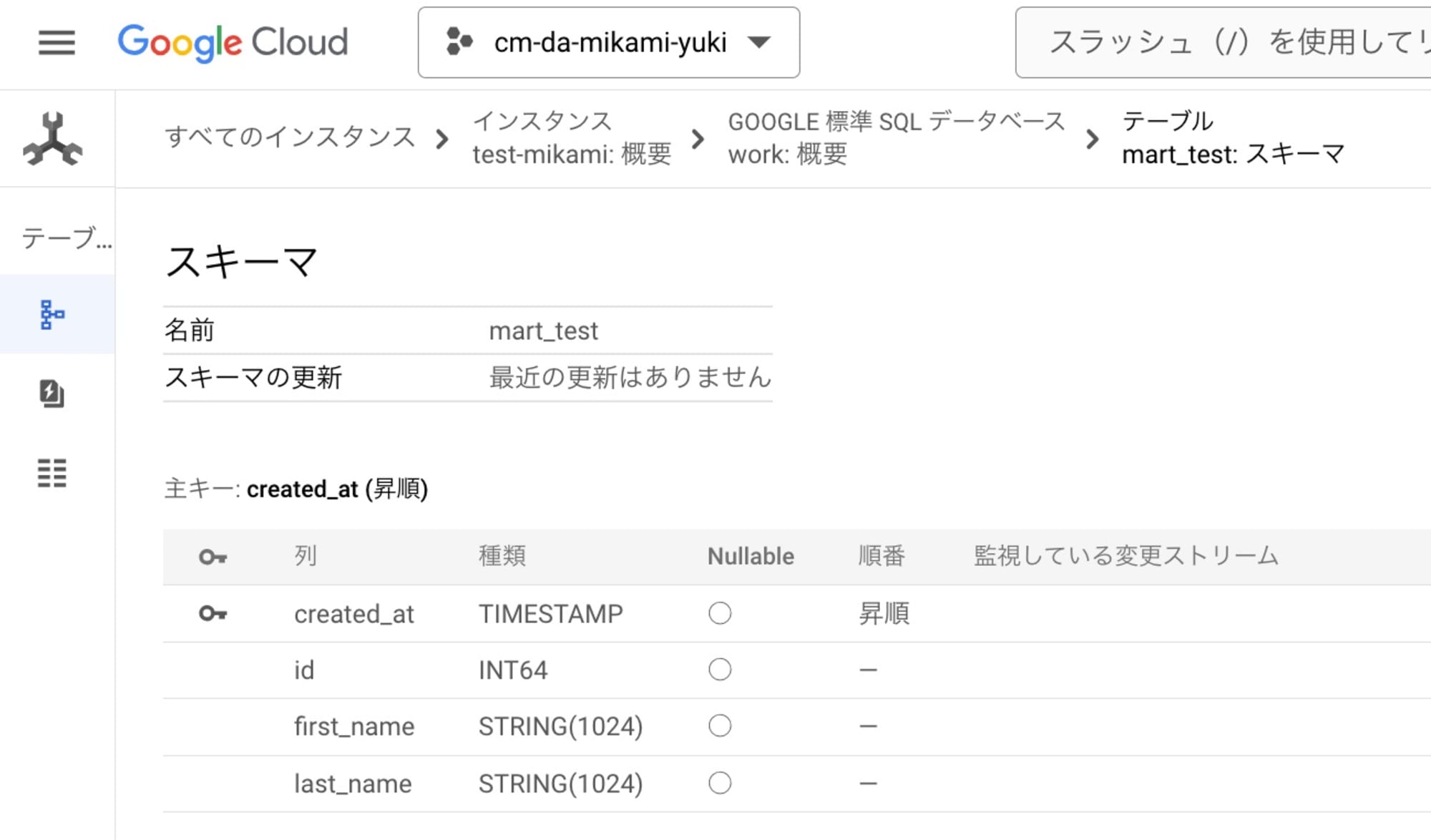Click the Spanner service icon

click(53, 139)
